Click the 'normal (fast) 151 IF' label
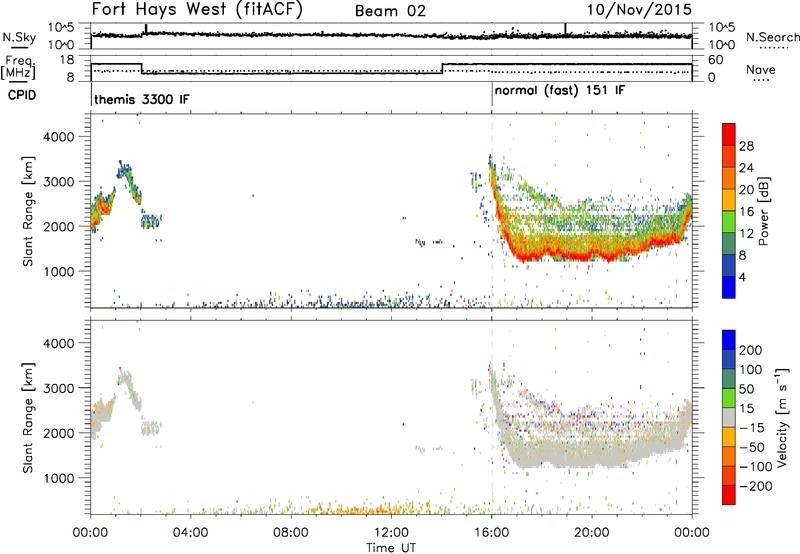 [560, 91]
